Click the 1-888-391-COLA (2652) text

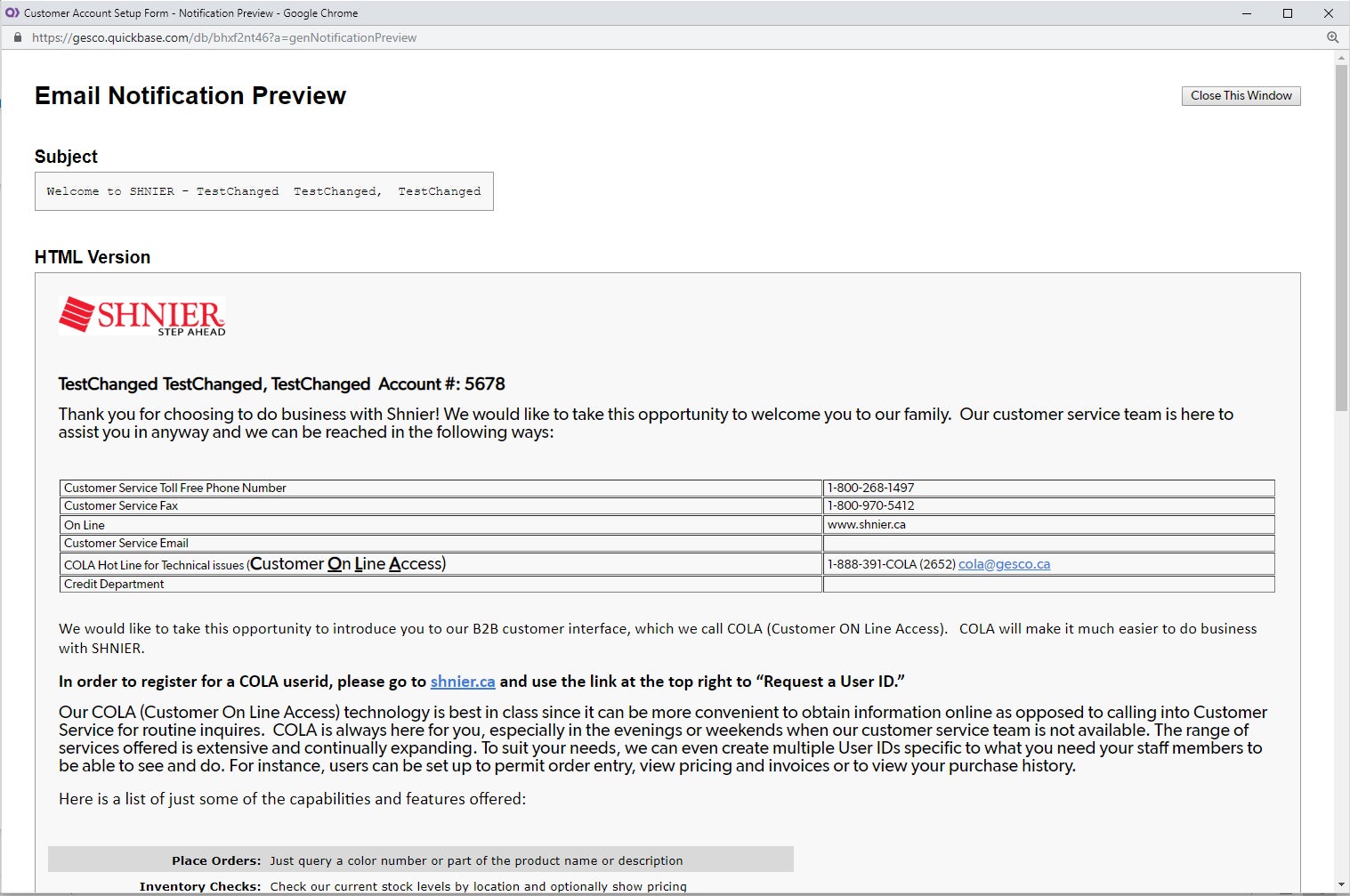point(891,564)
